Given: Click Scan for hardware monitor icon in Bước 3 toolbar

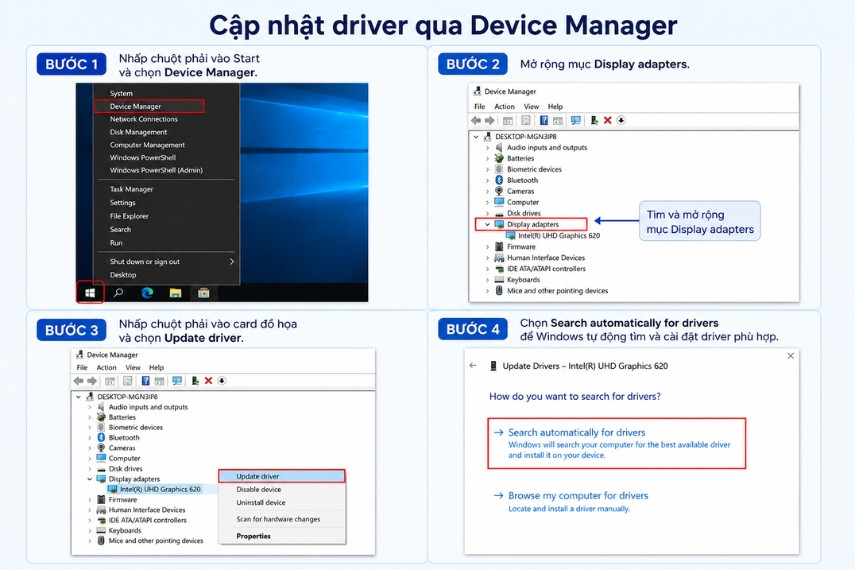Looking at the screenshot, I should tap(177, 381).
